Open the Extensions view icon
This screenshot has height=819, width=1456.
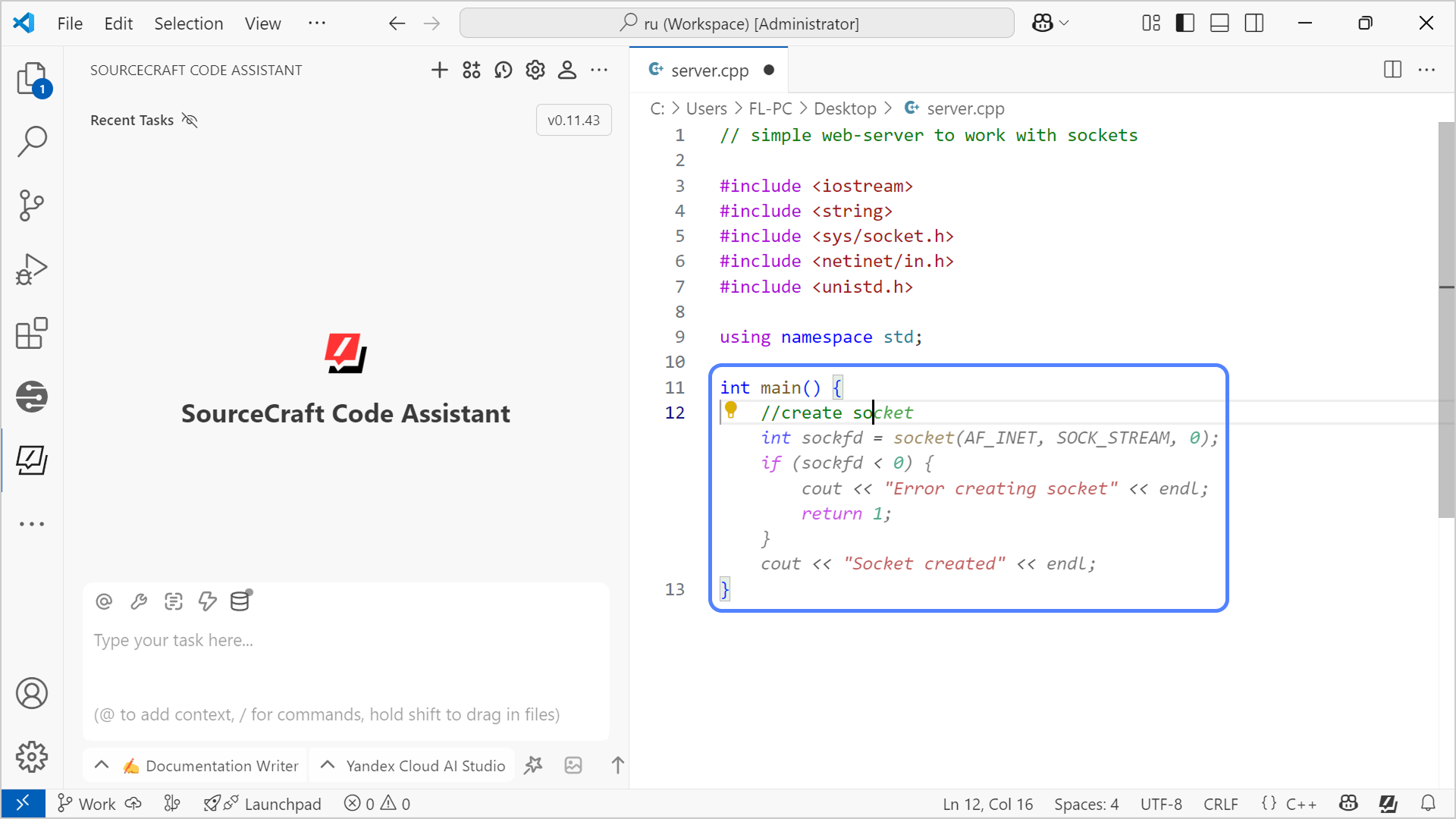click(x=32, y=334)
